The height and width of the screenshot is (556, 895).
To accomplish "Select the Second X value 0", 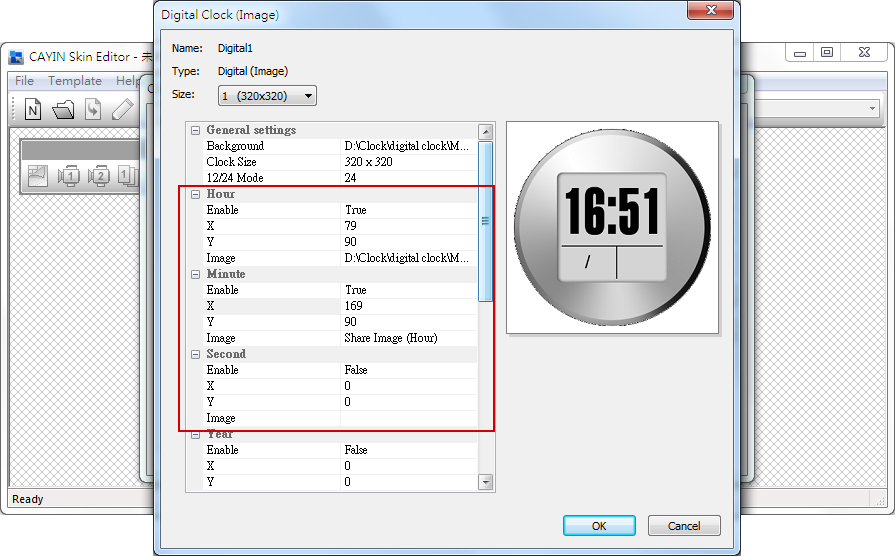I will (409, 386).
